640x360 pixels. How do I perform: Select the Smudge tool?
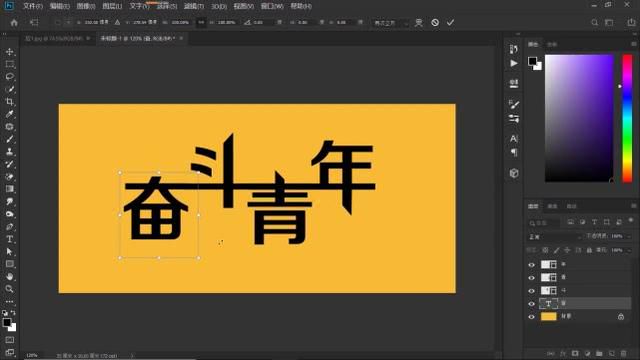click(x=10, y=202)
